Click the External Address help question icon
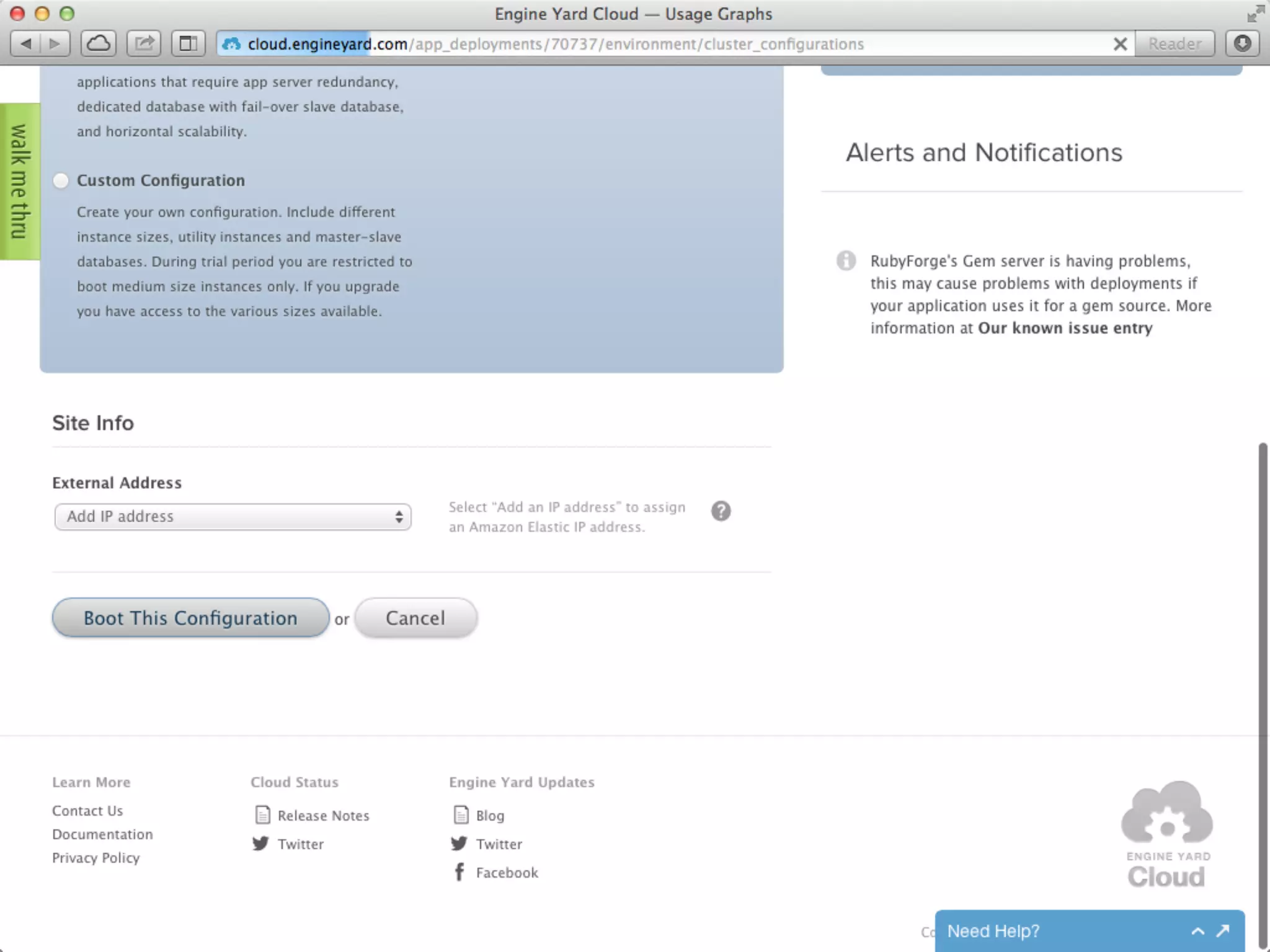 click(721, 511)
